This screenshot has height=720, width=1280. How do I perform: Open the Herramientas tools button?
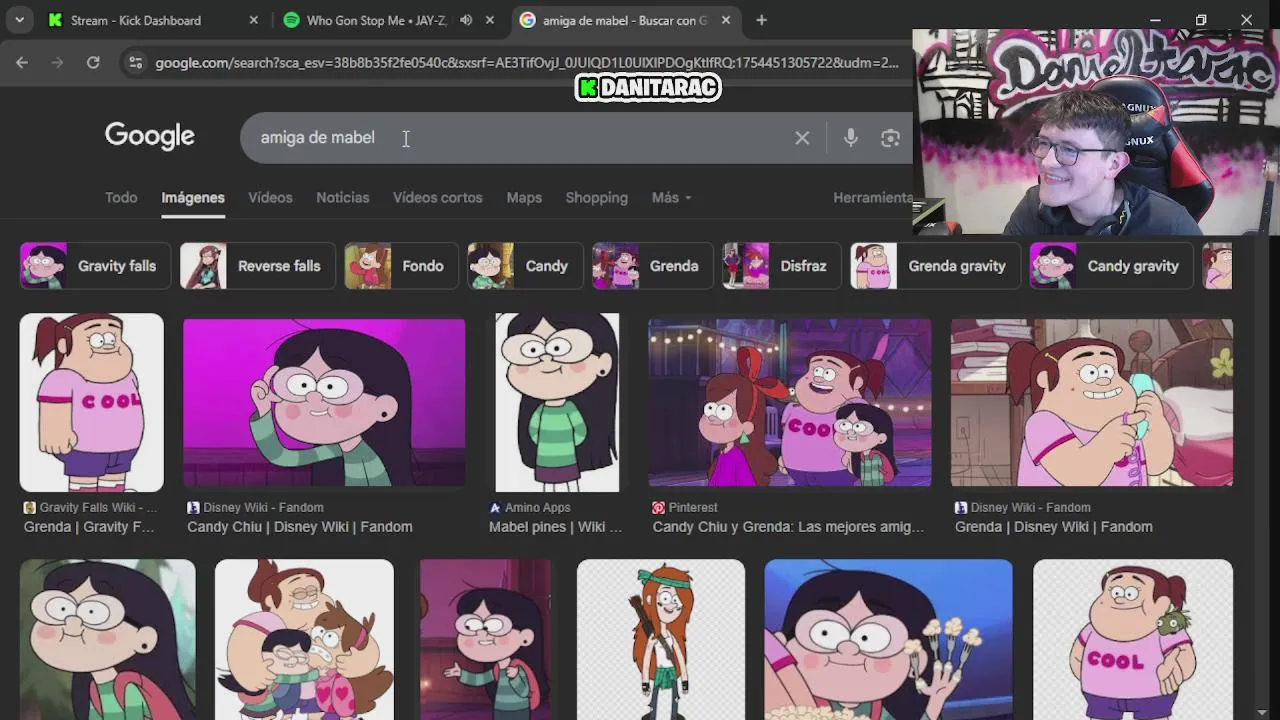click(872, 198)
